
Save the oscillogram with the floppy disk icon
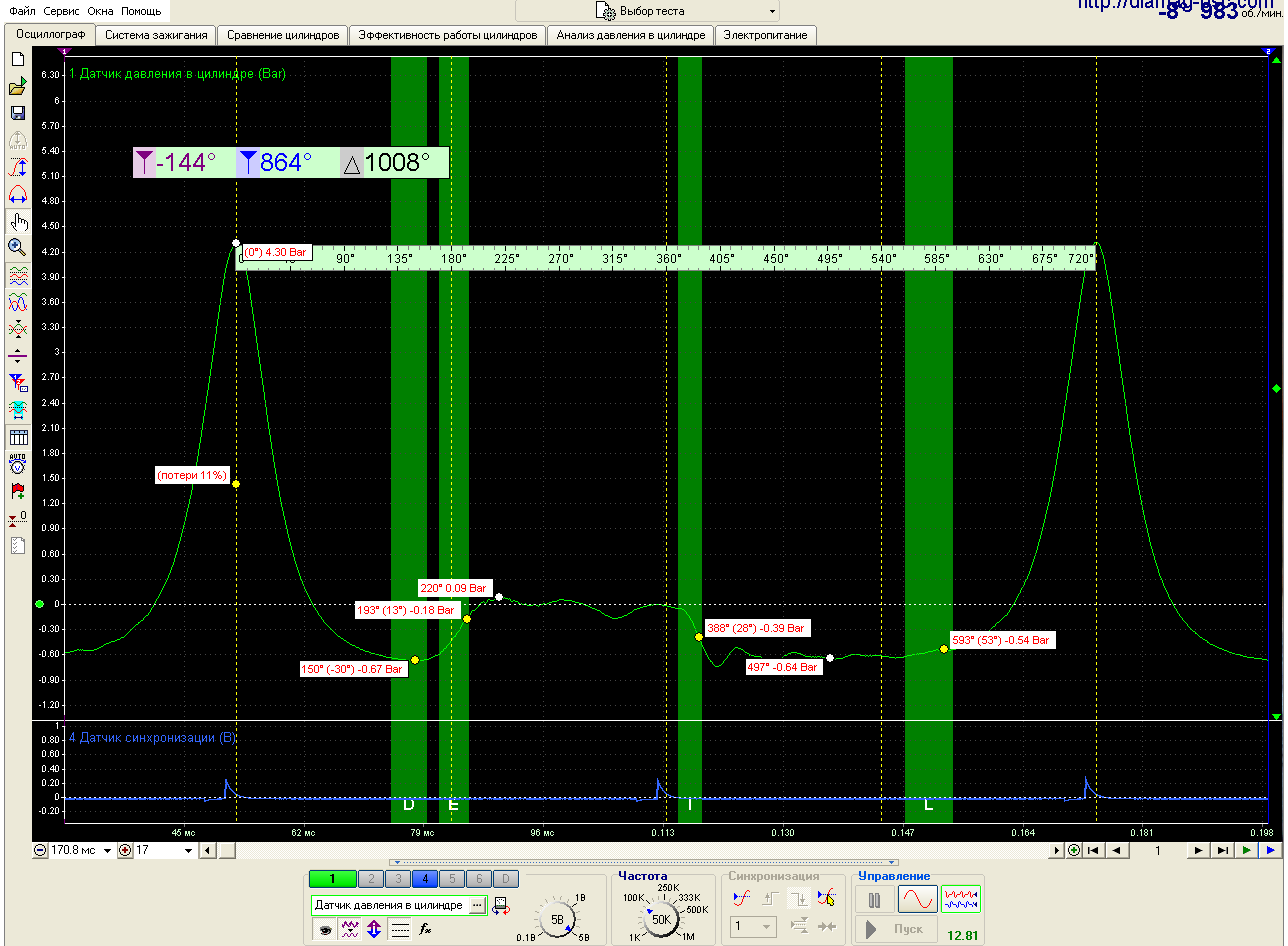pyautogui.click(x=17, y=113)
